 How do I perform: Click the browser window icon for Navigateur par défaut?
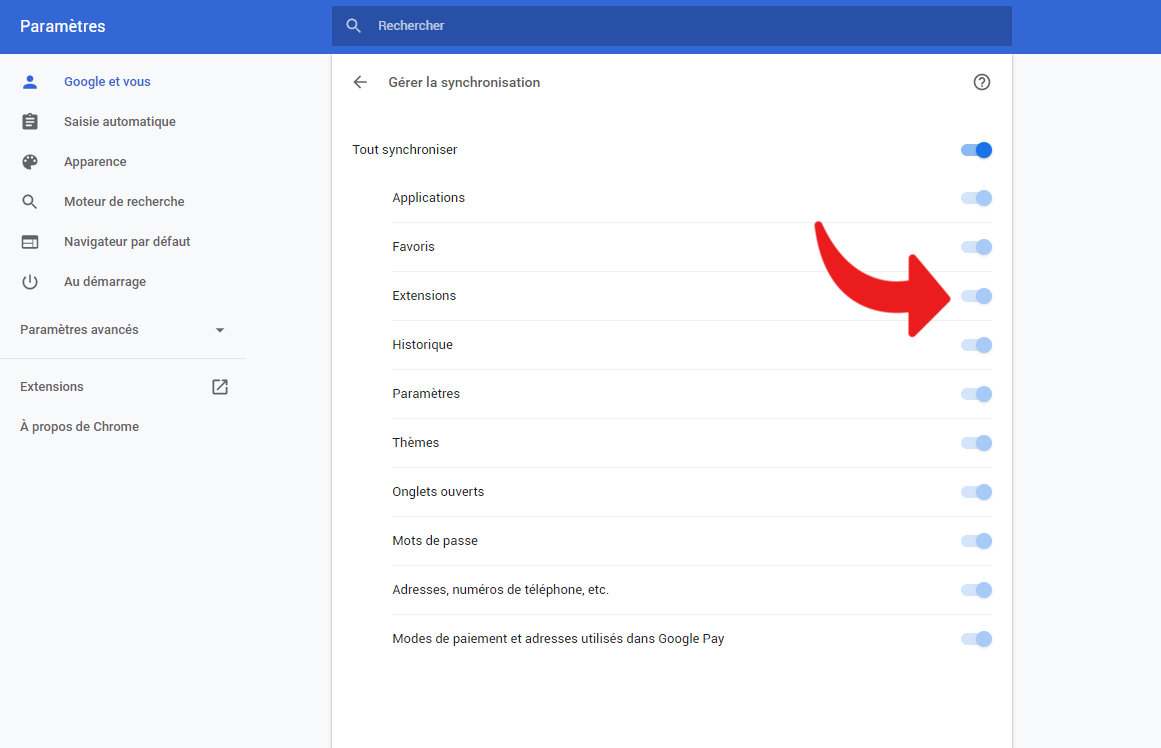(30, 241)
